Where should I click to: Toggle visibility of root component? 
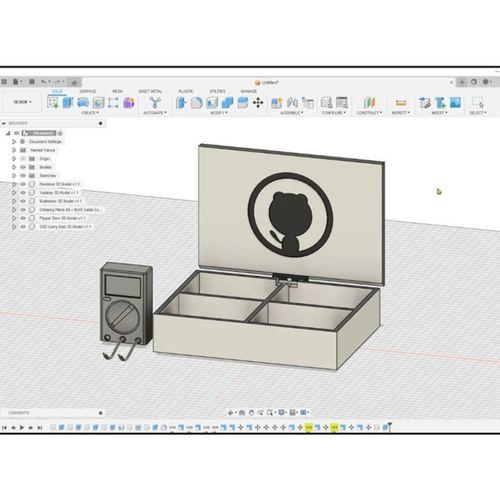[16, 133]
